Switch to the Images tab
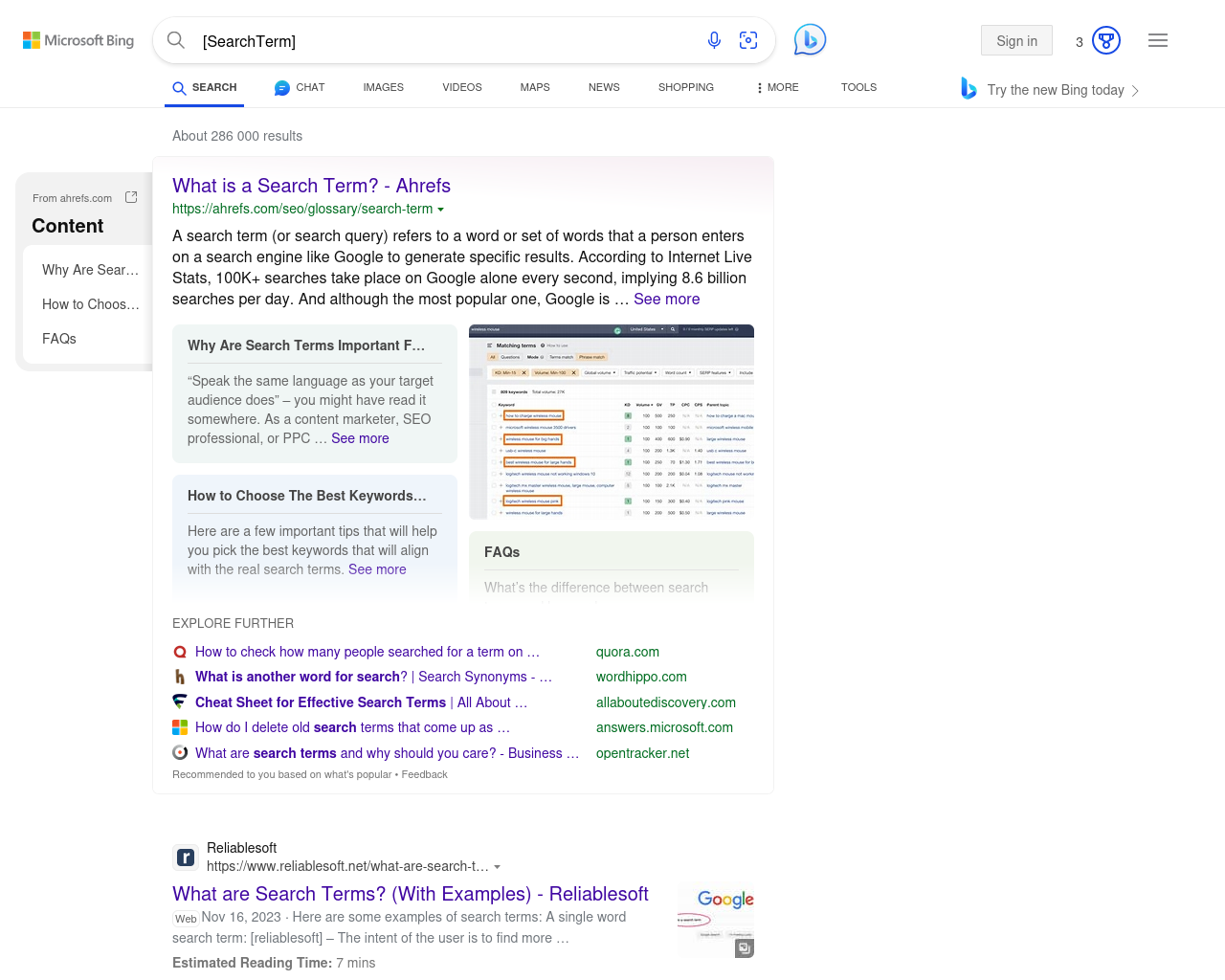Image resolution: width=1225 pixels, height=980 pixels. [384, 87]
